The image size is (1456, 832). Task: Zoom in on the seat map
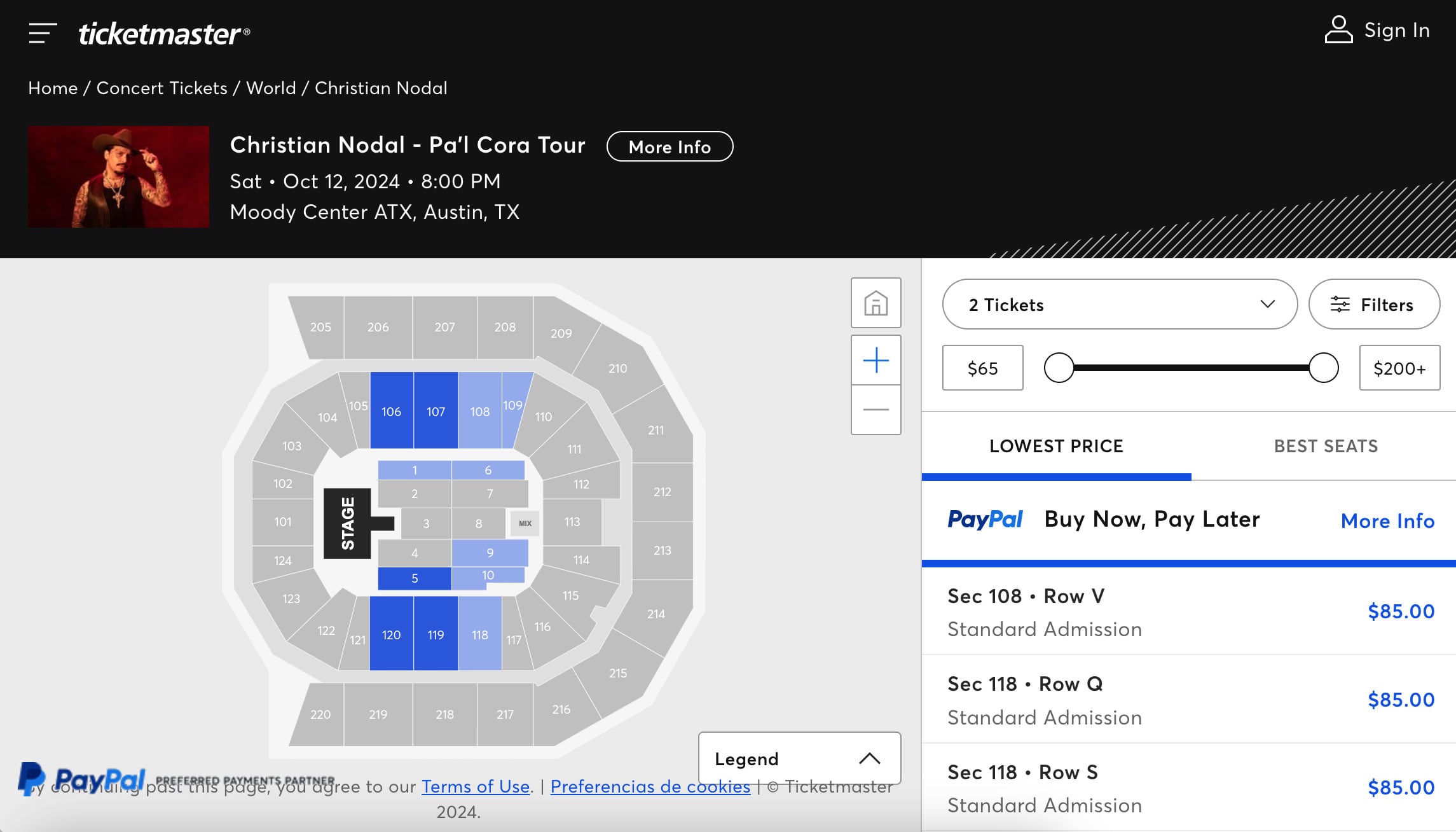[876, 361]
